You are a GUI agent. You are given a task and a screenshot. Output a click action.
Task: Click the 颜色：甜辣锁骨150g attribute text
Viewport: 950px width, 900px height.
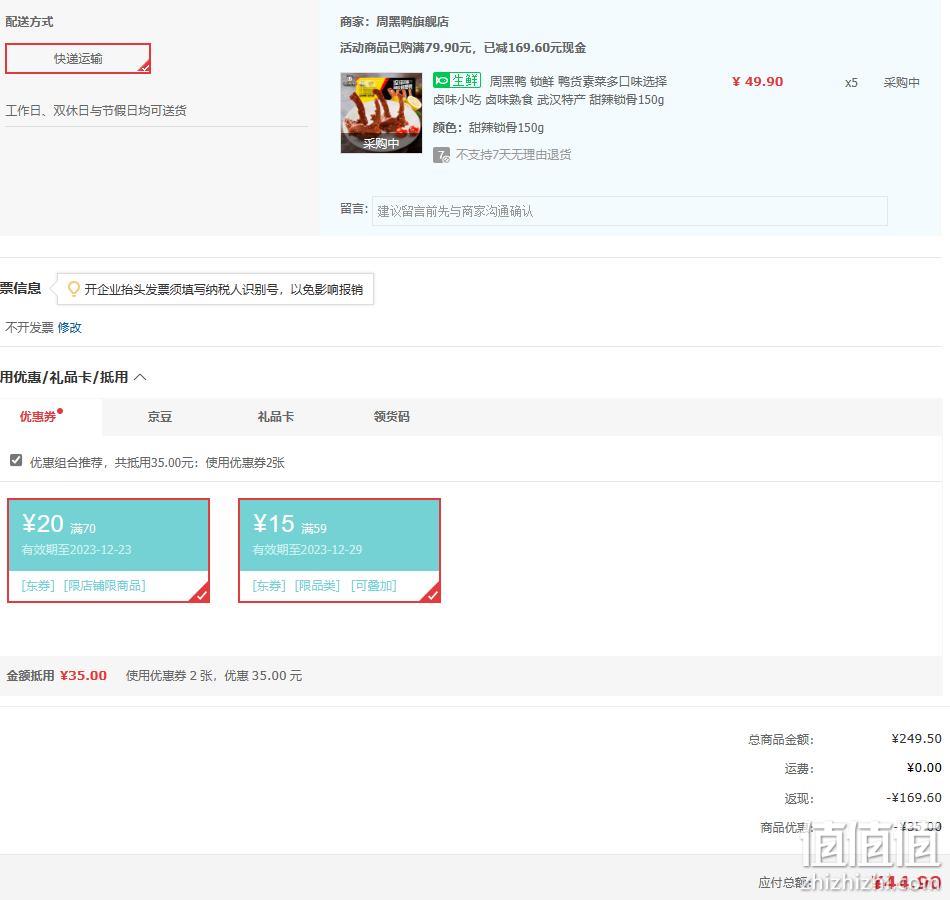click(x=488, y=128)
